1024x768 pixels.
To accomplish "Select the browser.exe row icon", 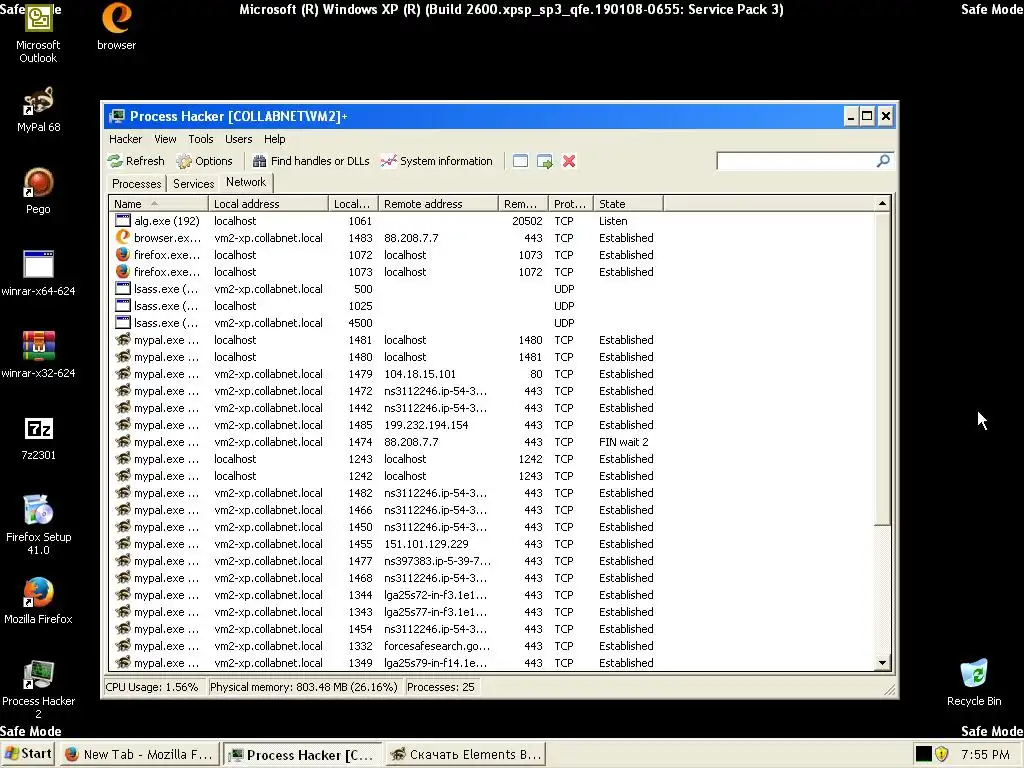I will coord(123,238).
